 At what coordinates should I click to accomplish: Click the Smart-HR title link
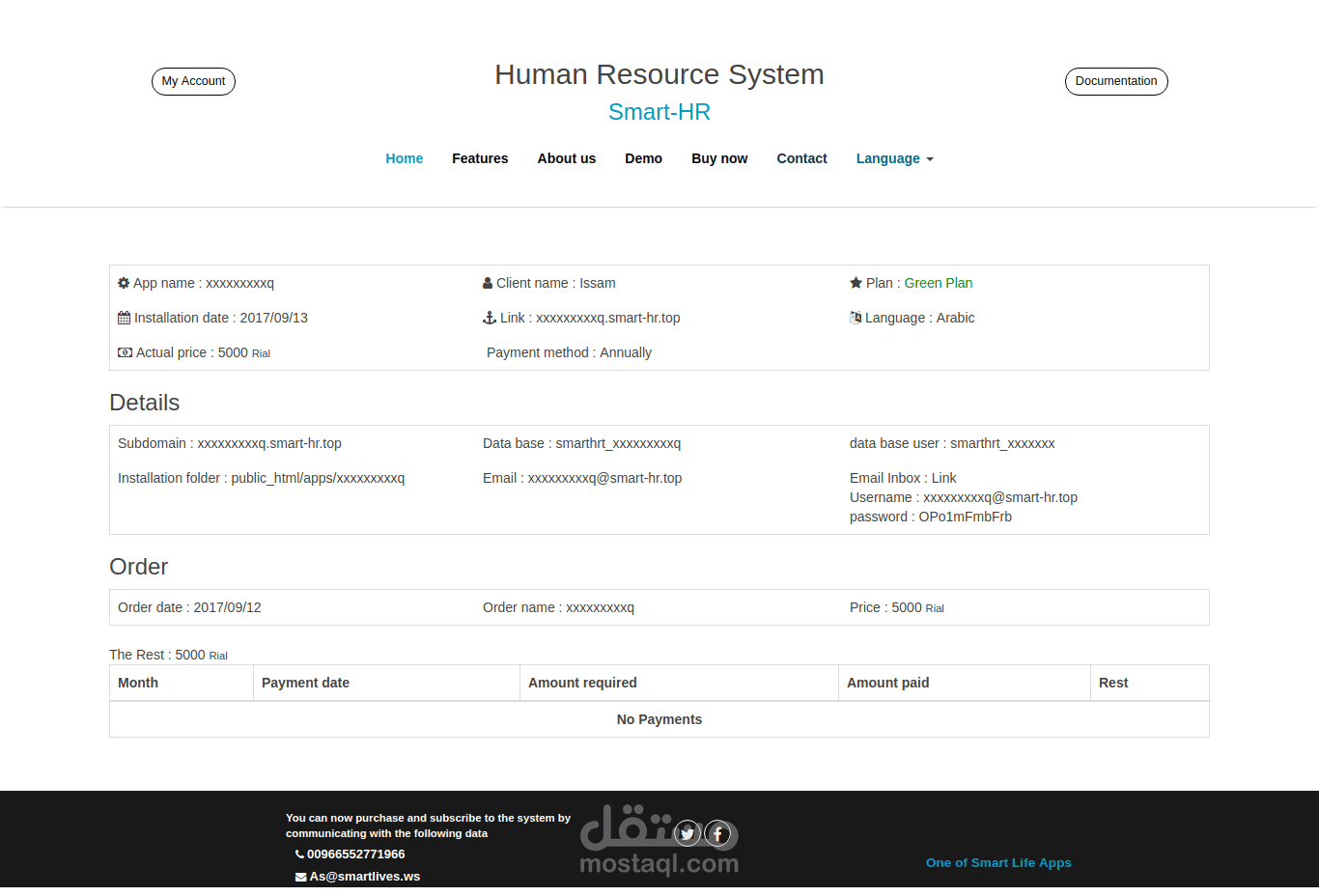pyautogui.click(x=659, y=112)
